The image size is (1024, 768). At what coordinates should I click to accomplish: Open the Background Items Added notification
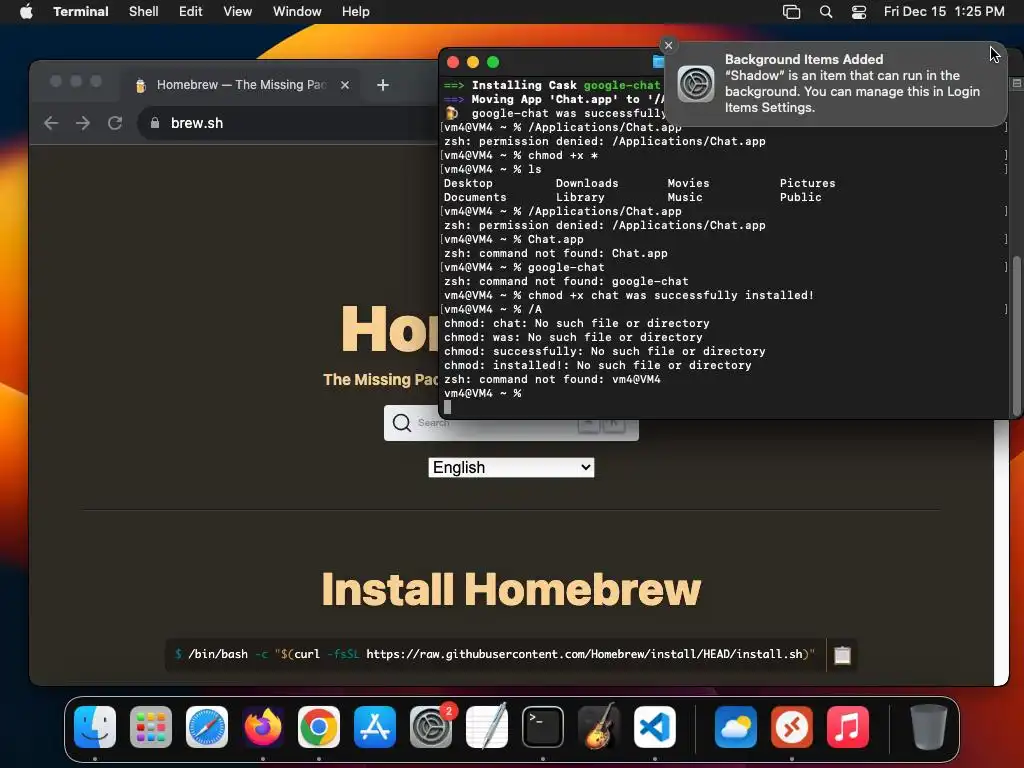point(836,84)
